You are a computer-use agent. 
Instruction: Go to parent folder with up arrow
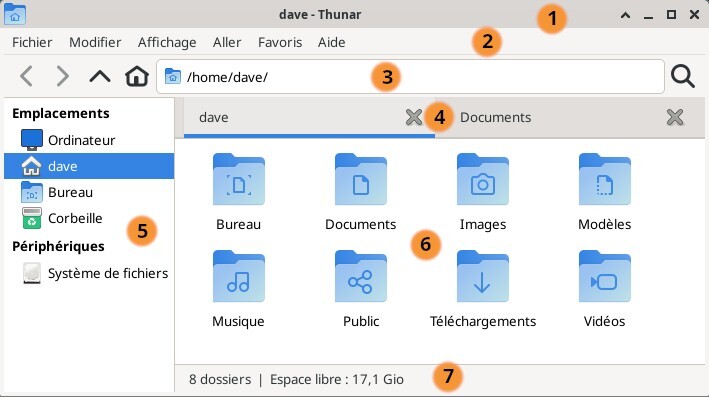(x=100, y=76)
